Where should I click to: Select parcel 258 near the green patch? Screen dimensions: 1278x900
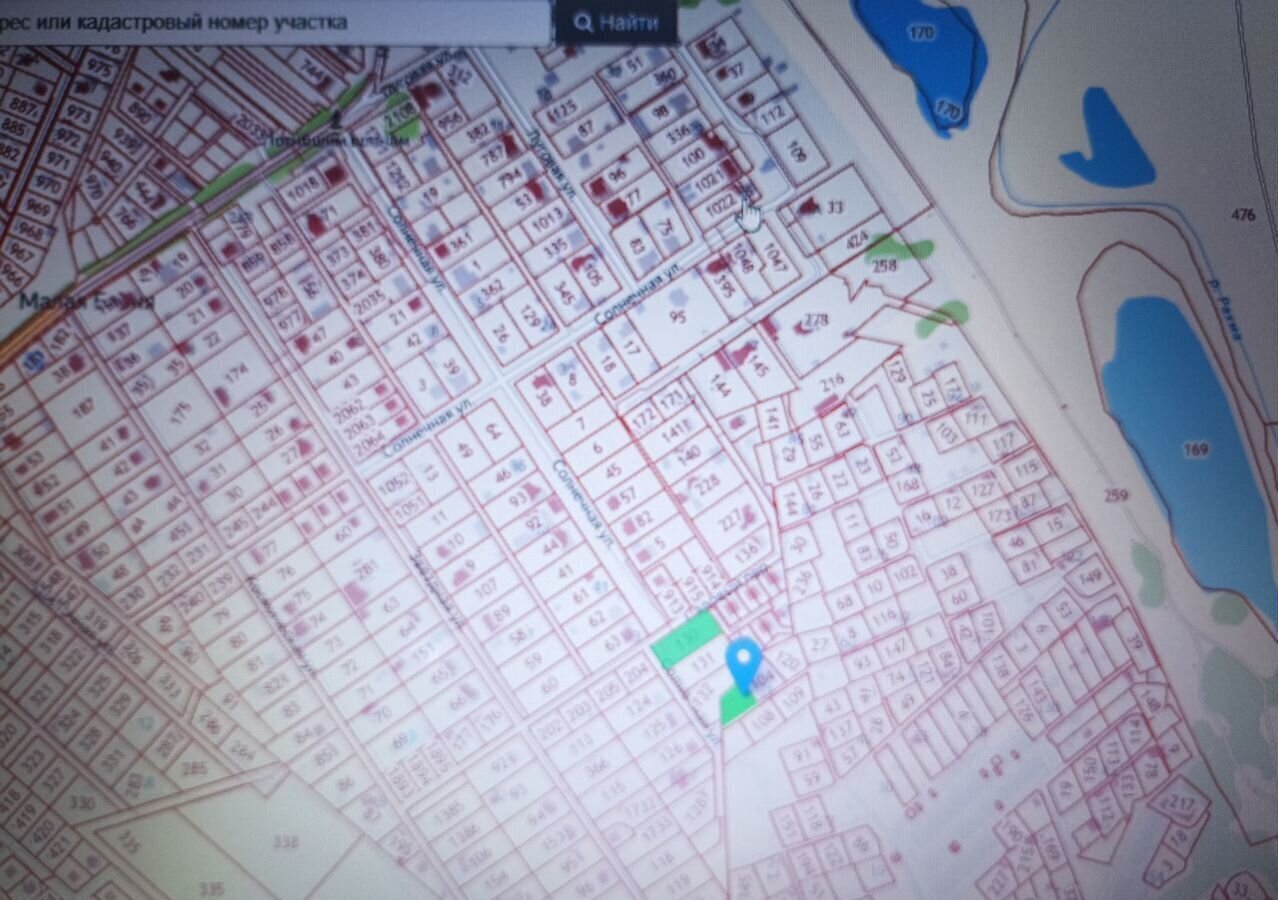pyautogui.click(x=884, y=266)
